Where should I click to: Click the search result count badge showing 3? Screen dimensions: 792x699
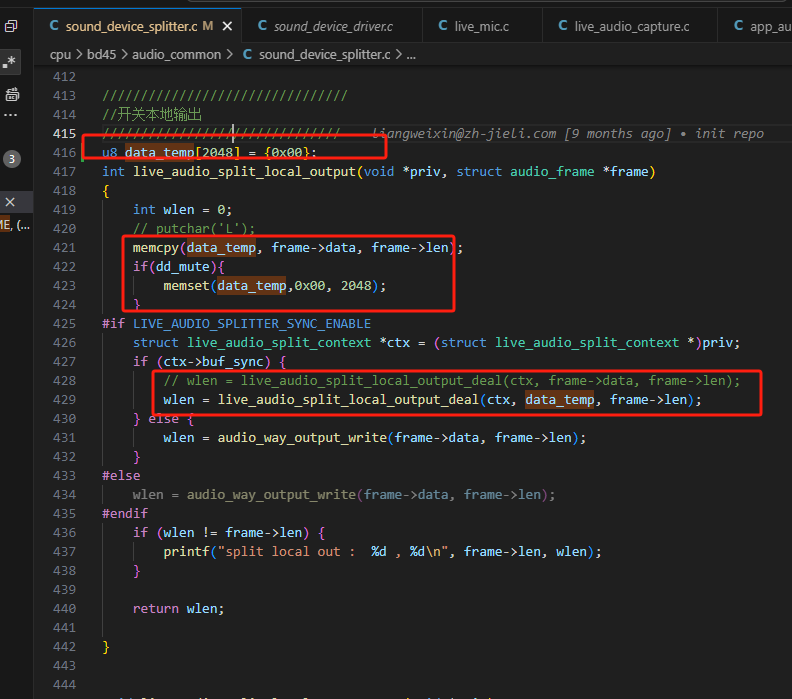click(12, 159)
